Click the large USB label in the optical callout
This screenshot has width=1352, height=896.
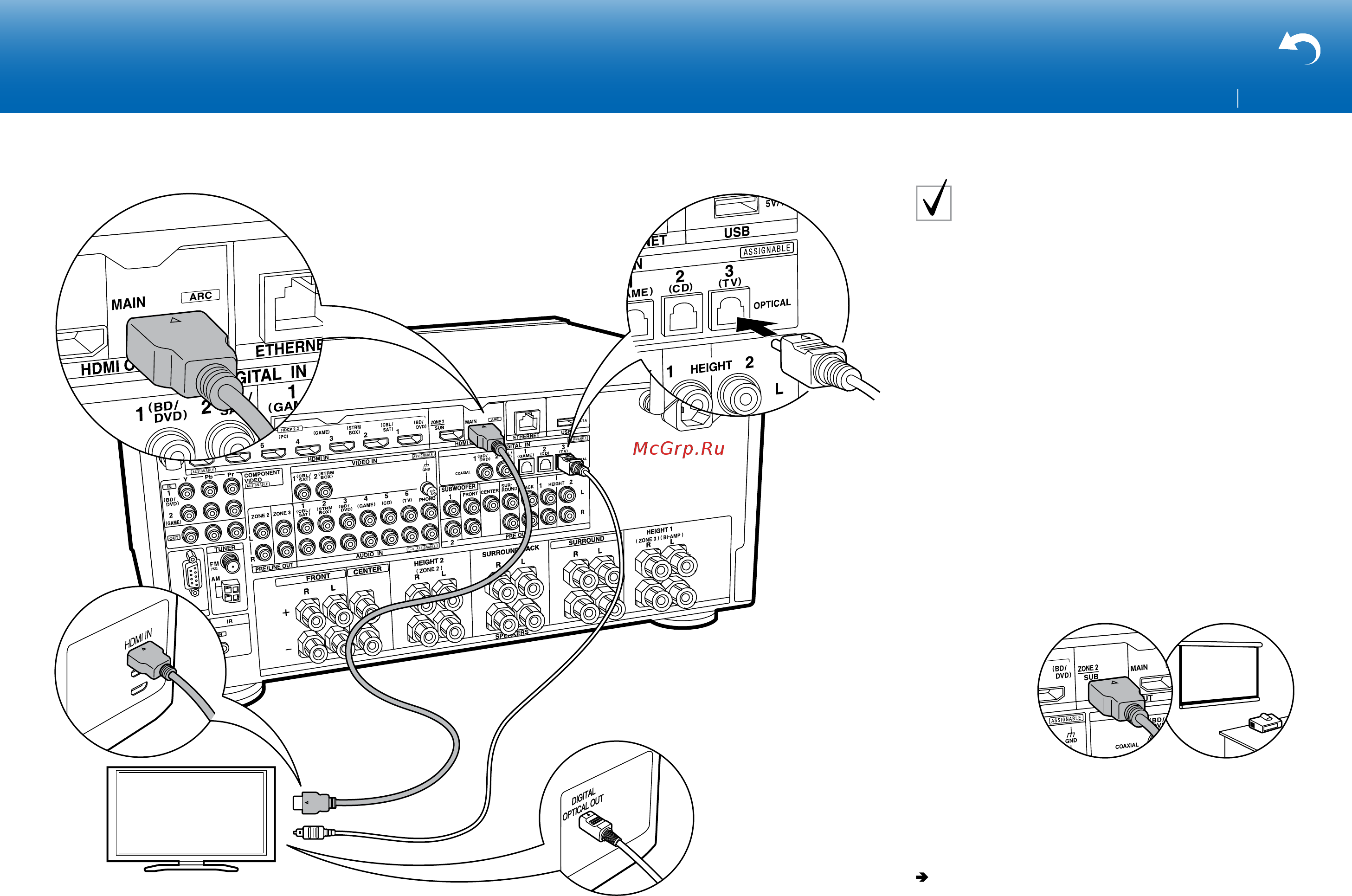click(x=737, y=232)
